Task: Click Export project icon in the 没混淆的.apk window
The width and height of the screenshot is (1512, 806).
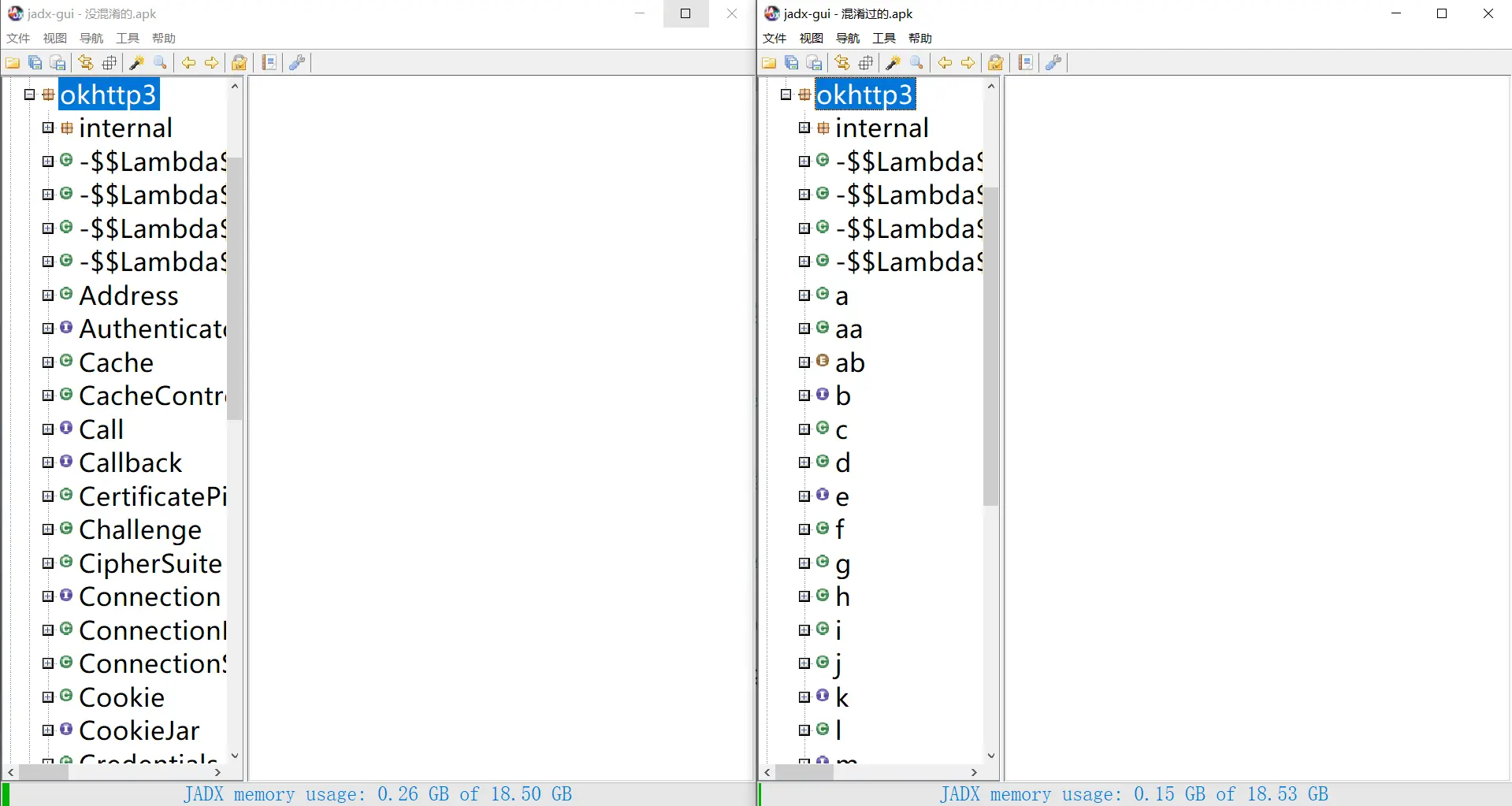Action: [58, 63]
